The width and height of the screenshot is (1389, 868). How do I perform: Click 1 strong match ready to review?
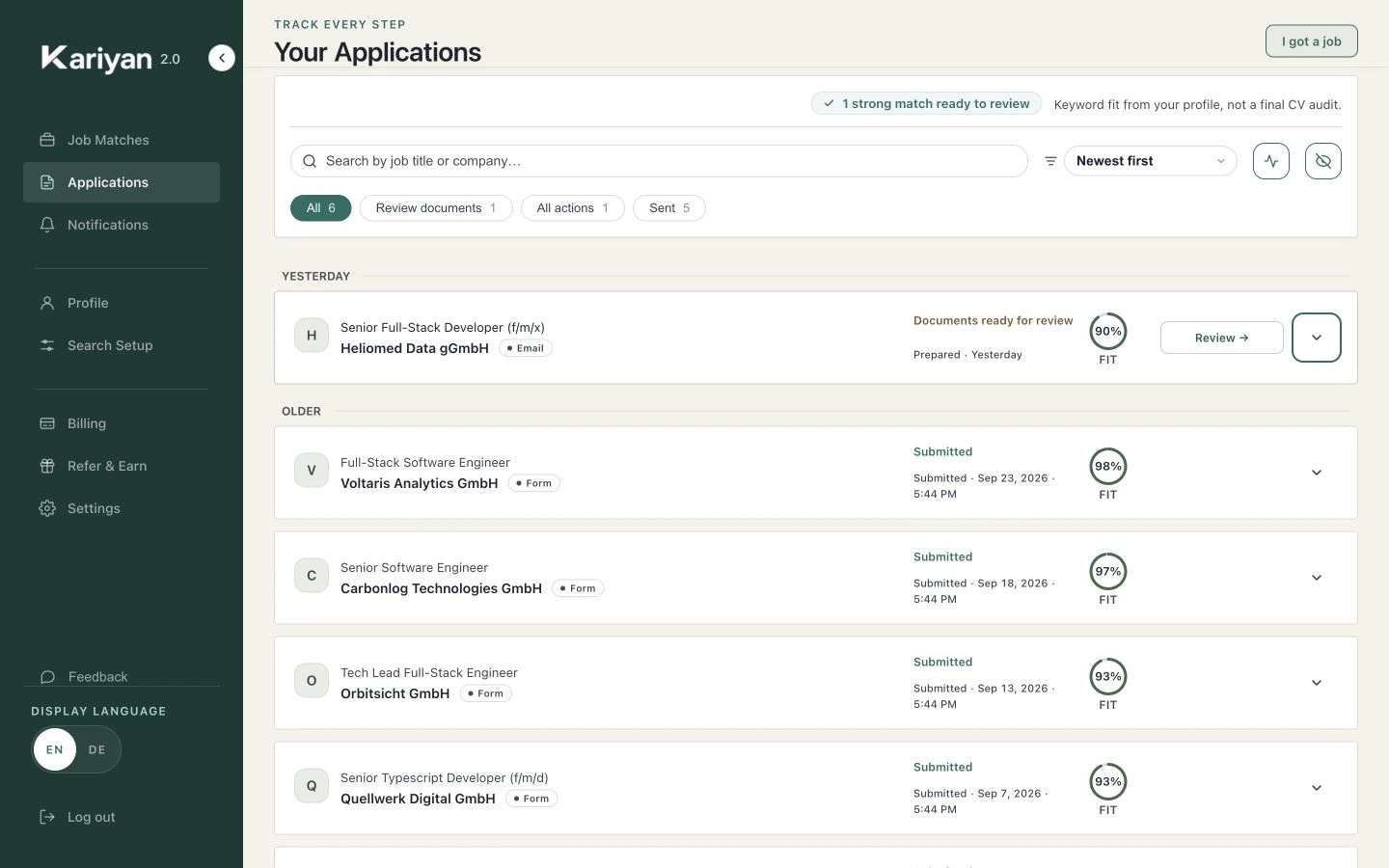[x=926, y=104]
